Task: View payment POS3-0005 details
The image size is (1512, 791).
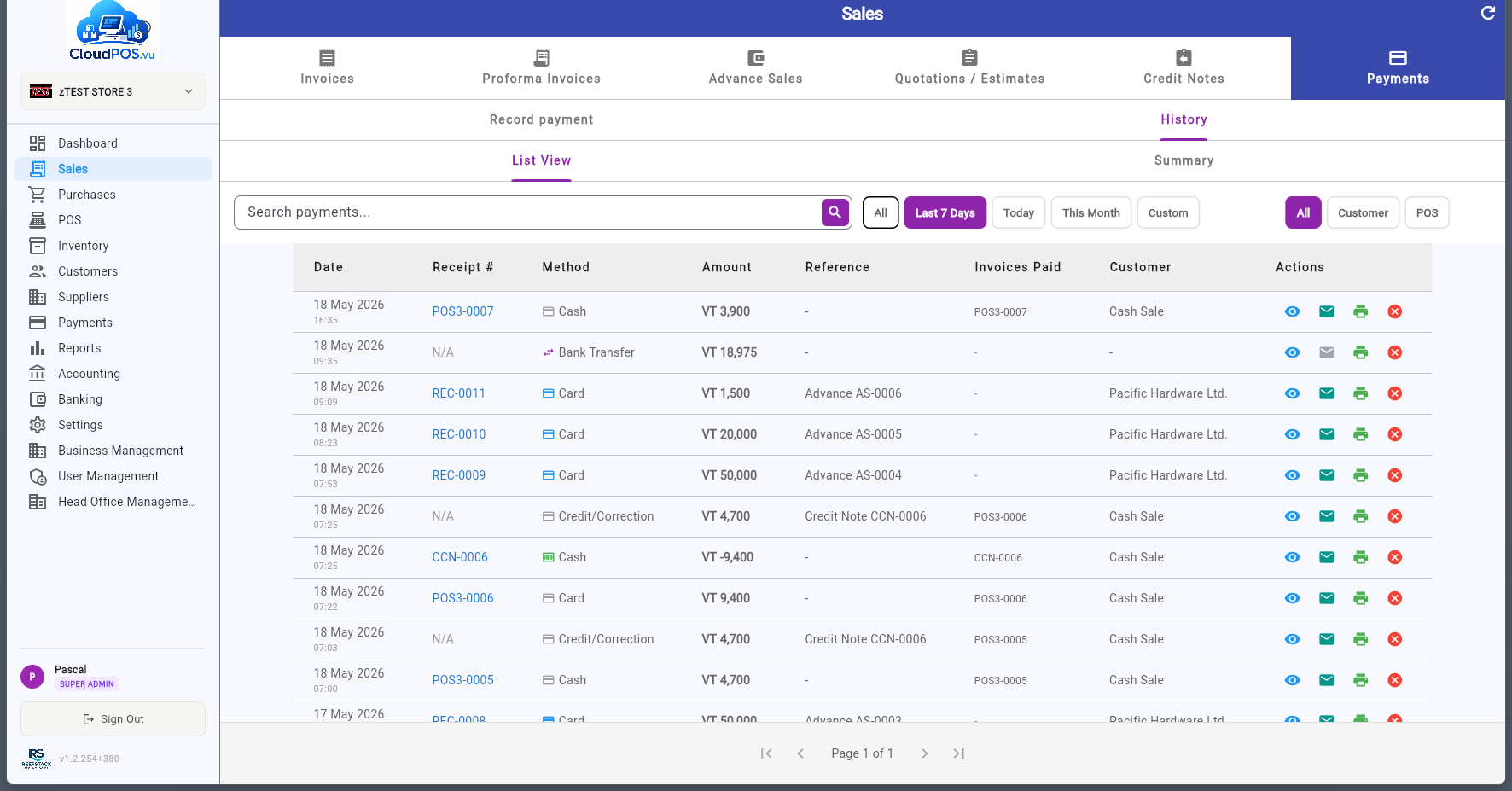Action: [x=1293, y=680]
